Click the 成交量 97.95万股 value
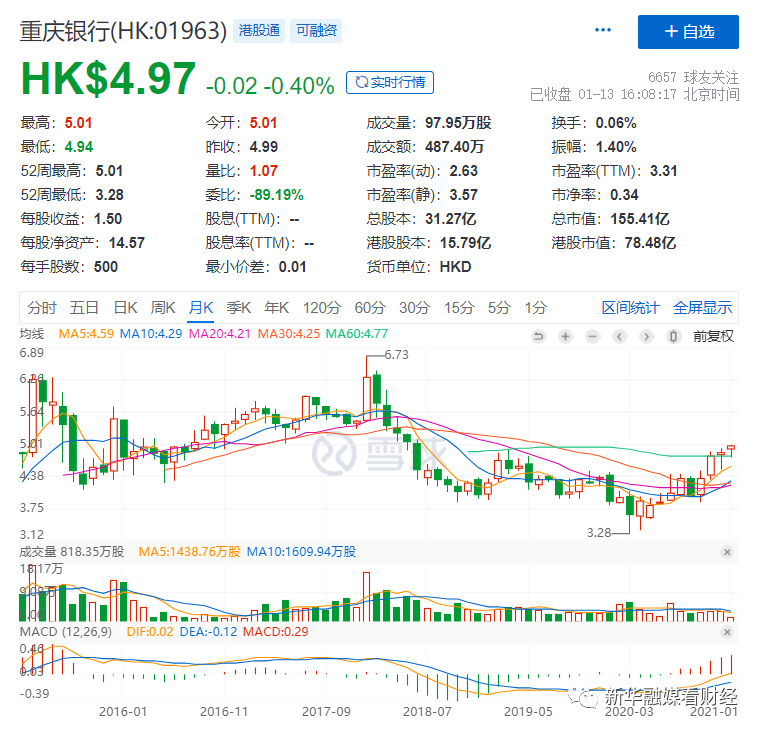The image size is (762, 730). tap(458, 123)
